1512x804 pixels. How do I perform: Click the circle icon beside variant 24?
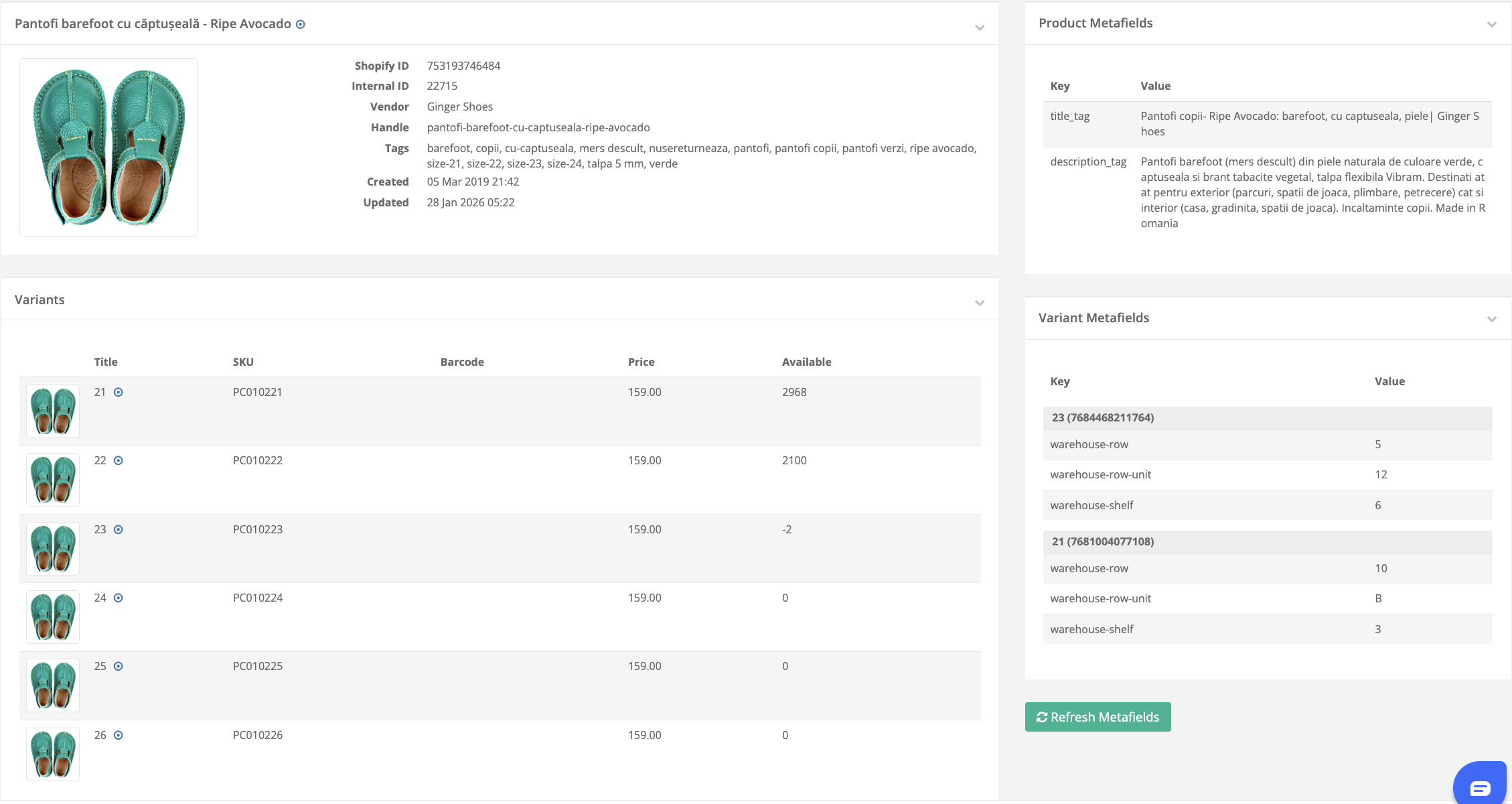pyautogui.click(x=119, y=598)
